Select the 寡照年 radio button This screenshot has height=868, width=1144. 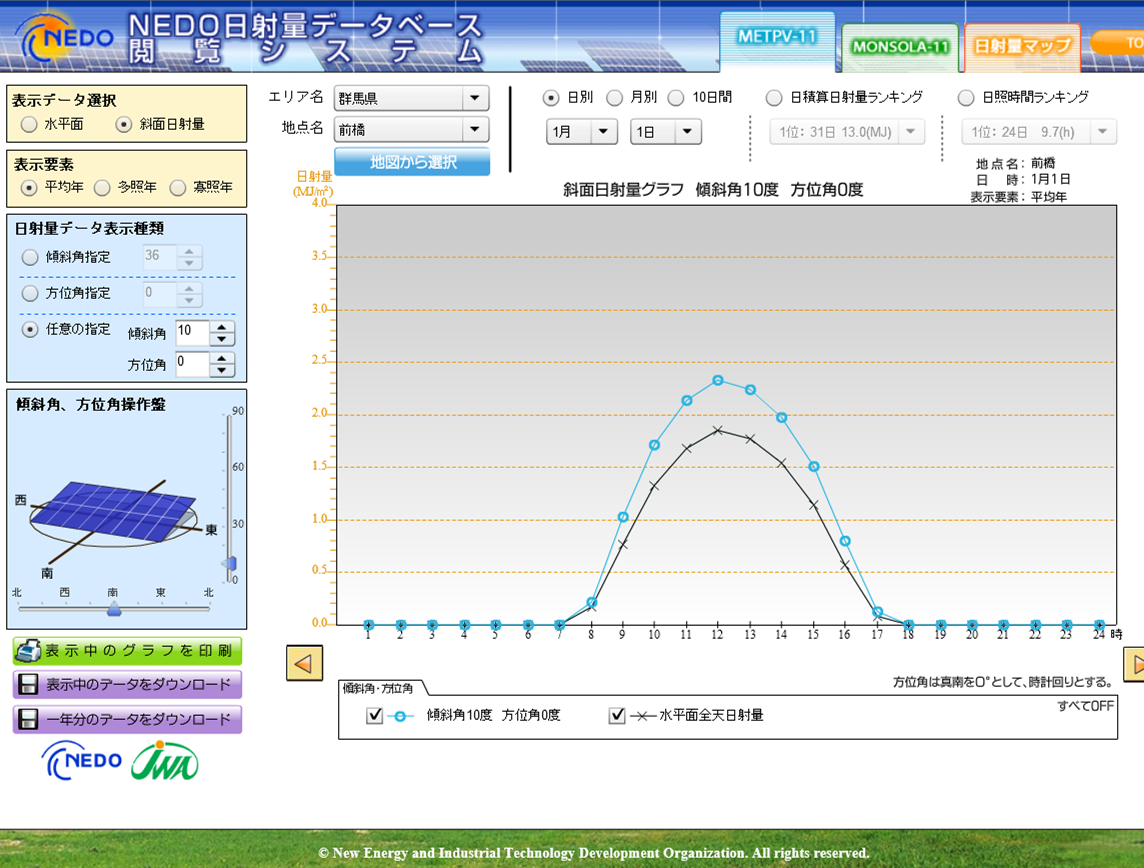click(x=177, y=187)
